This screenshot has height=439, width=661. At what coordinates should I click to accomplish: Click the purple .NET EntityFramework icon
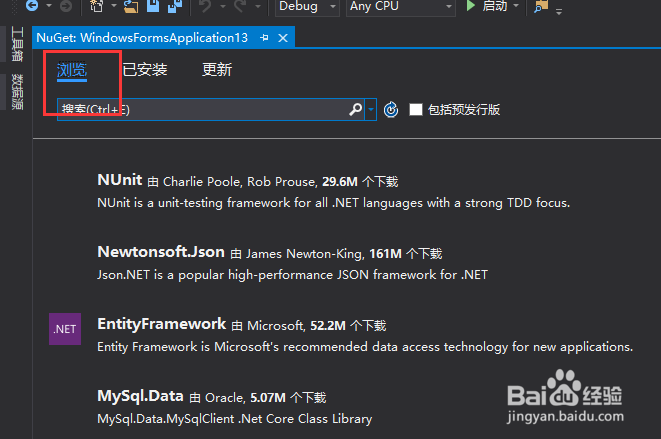(65, 329)
